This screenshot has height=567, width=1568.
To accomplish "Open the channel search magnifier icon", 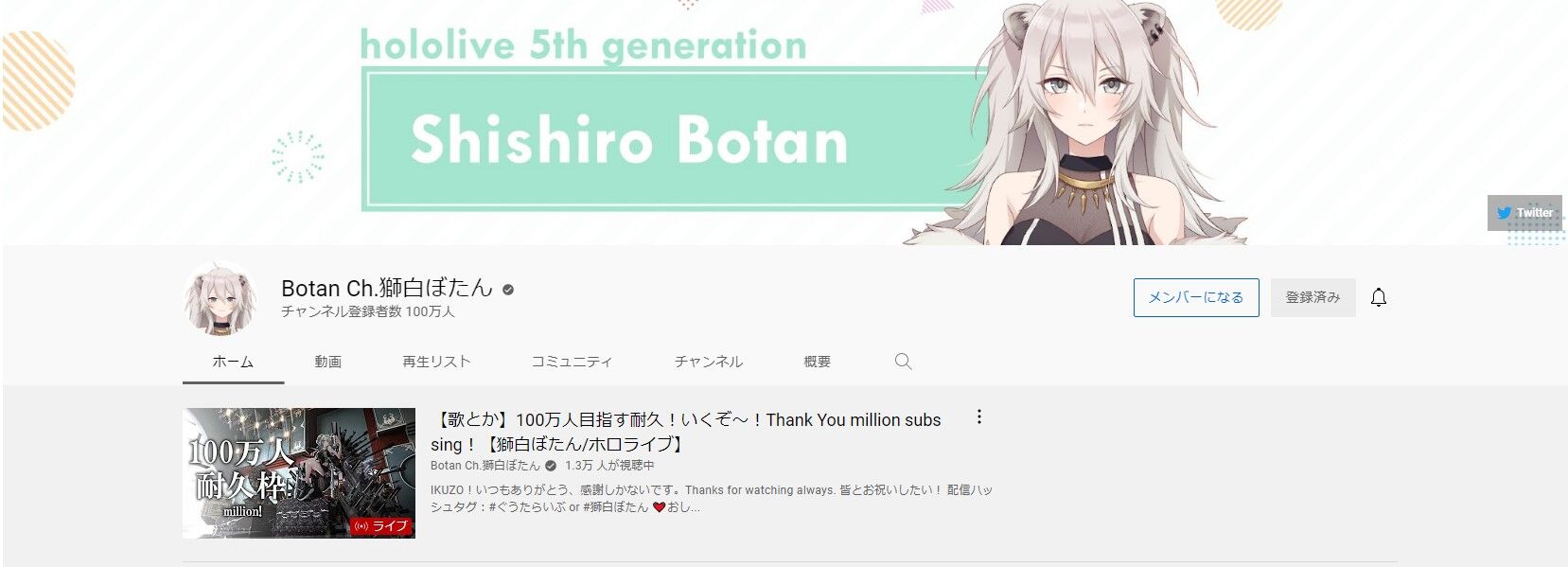I will pyautogui.click(x=903, y=362).
